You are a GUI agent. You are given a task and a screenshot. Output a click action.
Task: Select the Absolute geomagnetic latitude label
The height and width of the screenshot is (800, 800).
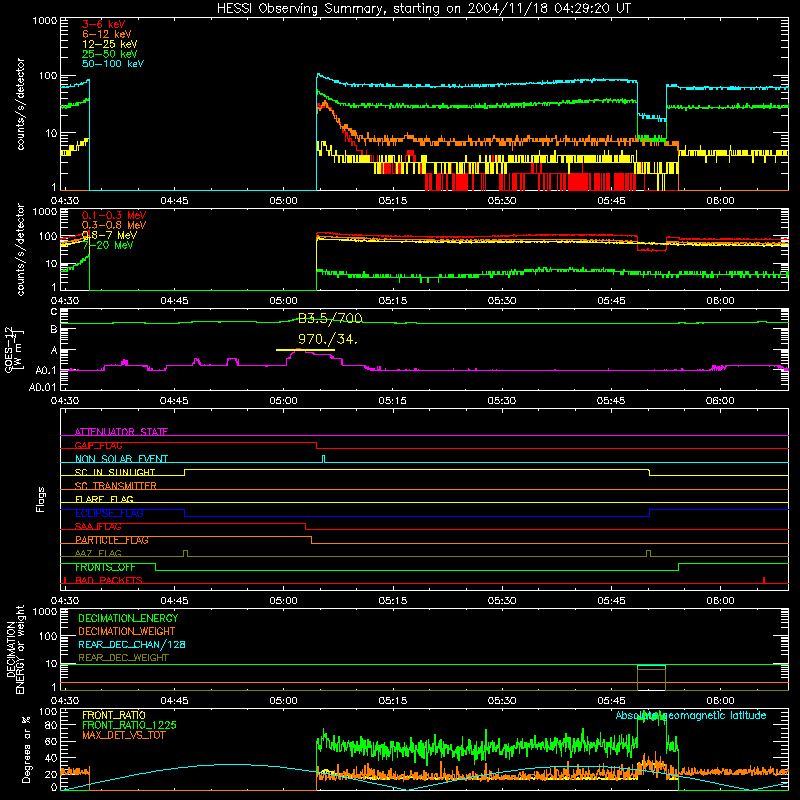691,715
